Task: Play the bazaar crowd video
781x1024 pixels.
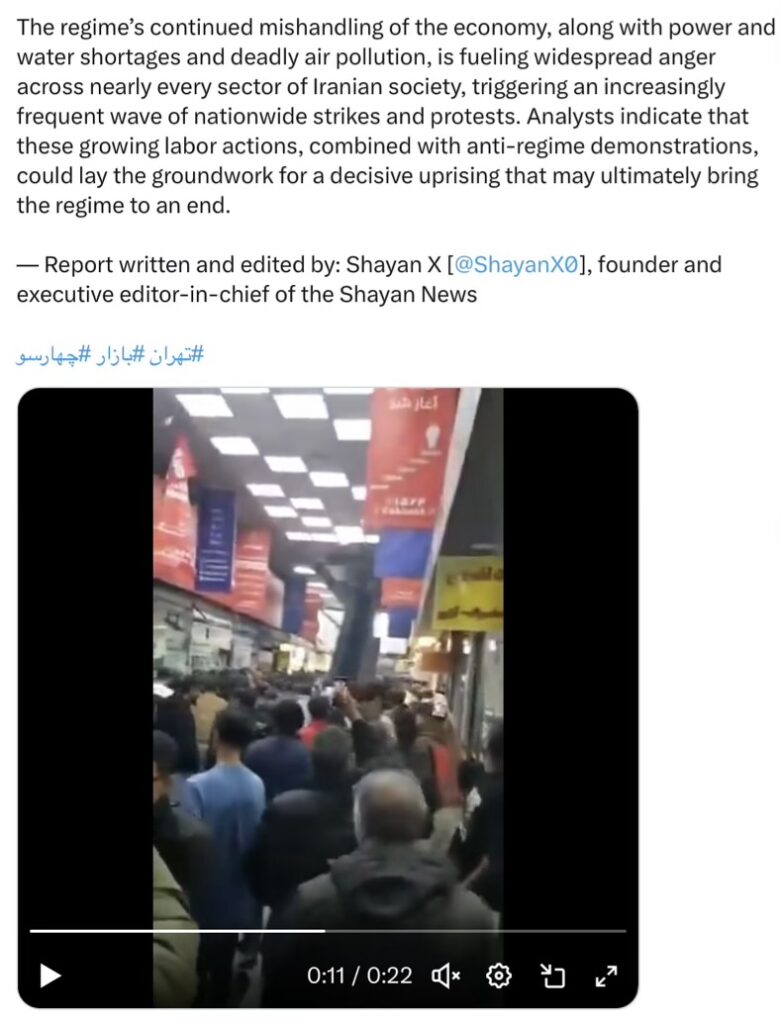Action: tap(50, 976)
